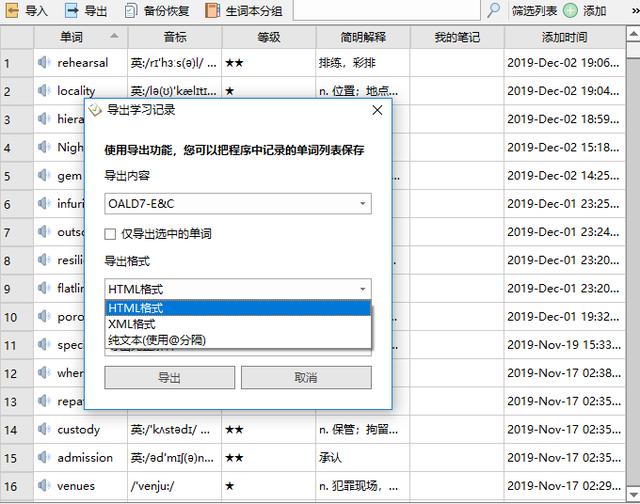Sort by 我的笔记 column header
The height and width of the screenshot is (504, 640).
[x=457, y=37]
